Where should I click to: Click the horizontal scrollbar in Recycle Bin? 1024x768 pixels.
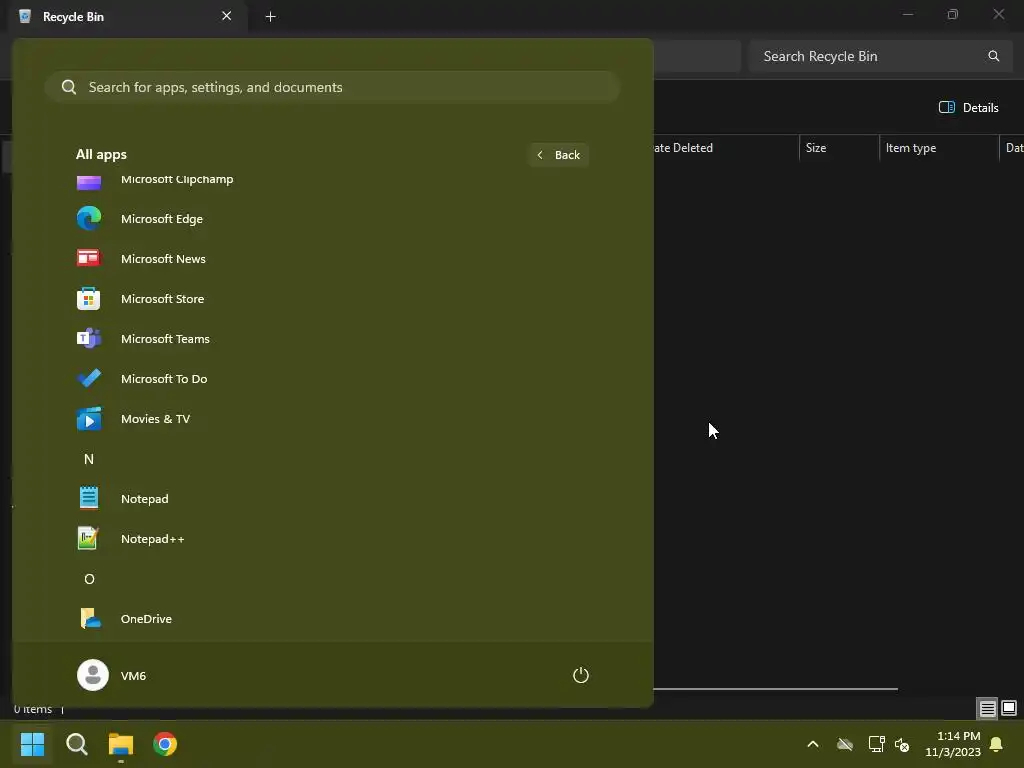[x=775, y=688]
